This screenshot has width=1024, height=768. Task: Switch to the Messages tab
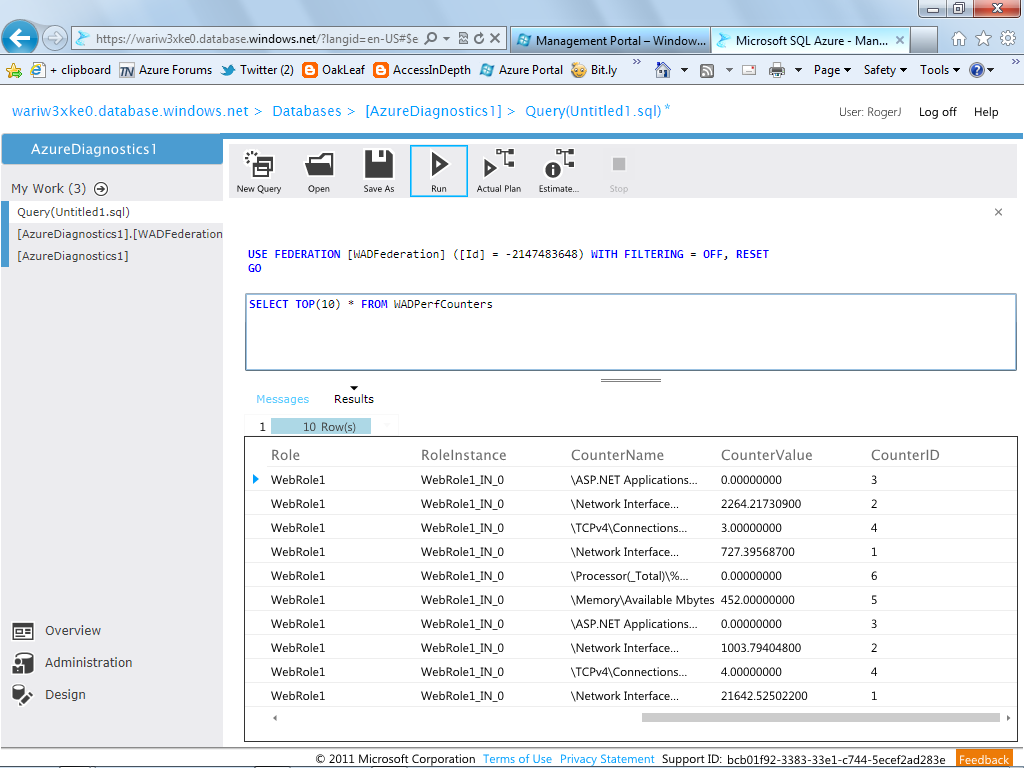tap(282, 399)
